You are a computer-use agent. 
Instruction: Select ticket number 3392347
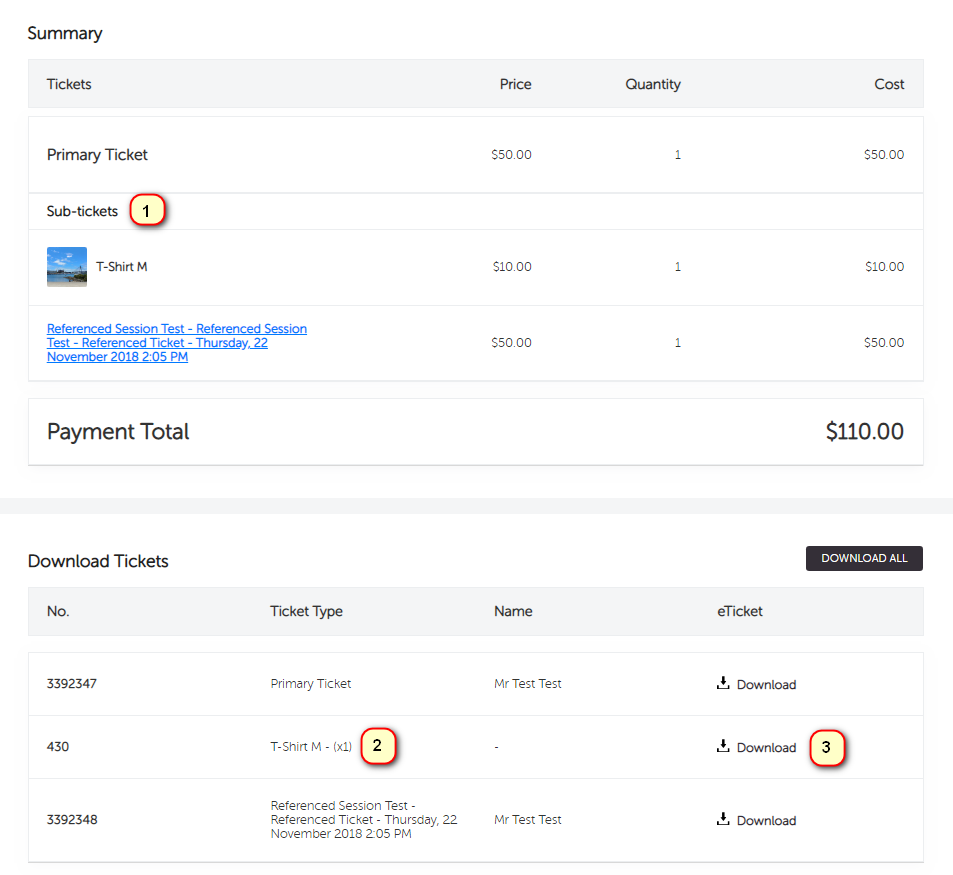tap(72, 684)
